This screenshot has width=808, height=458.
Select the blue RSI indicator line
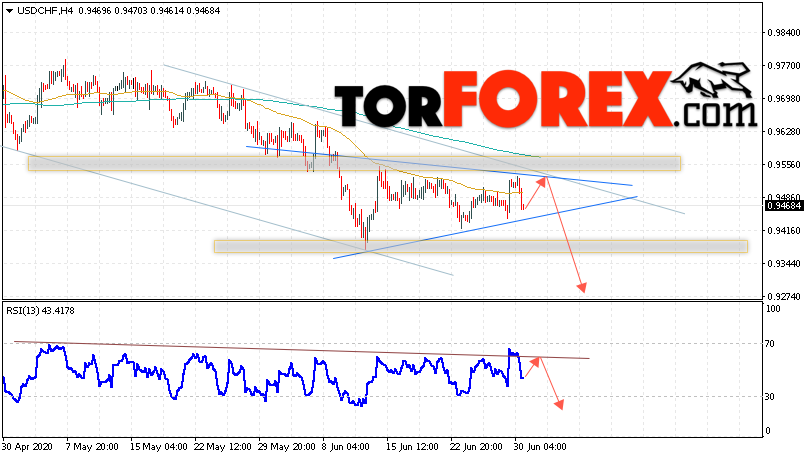tap(263, 375)
